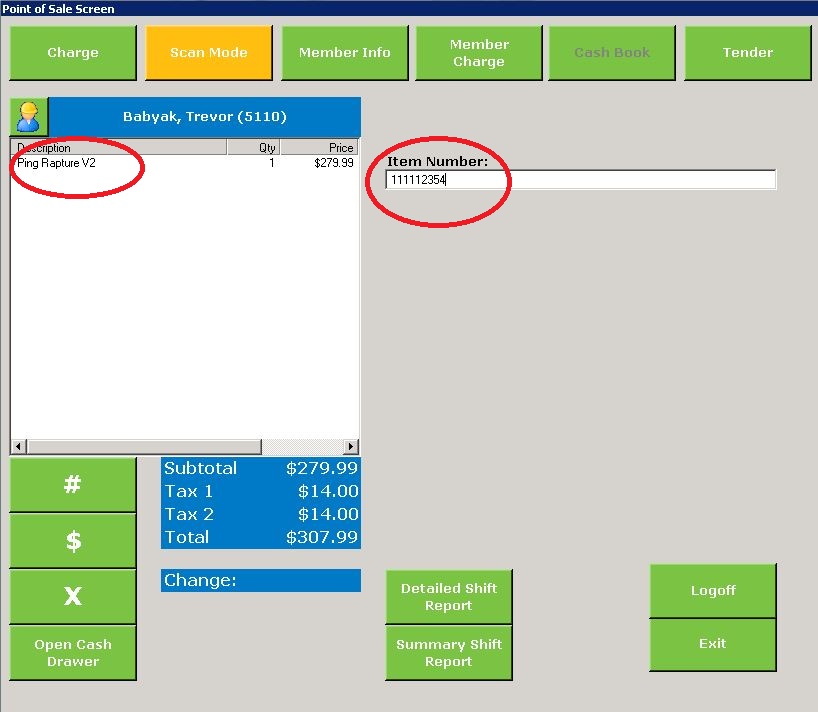Click the $ price button
This screenshot has height=712, width=818.
tap(73, 541)
